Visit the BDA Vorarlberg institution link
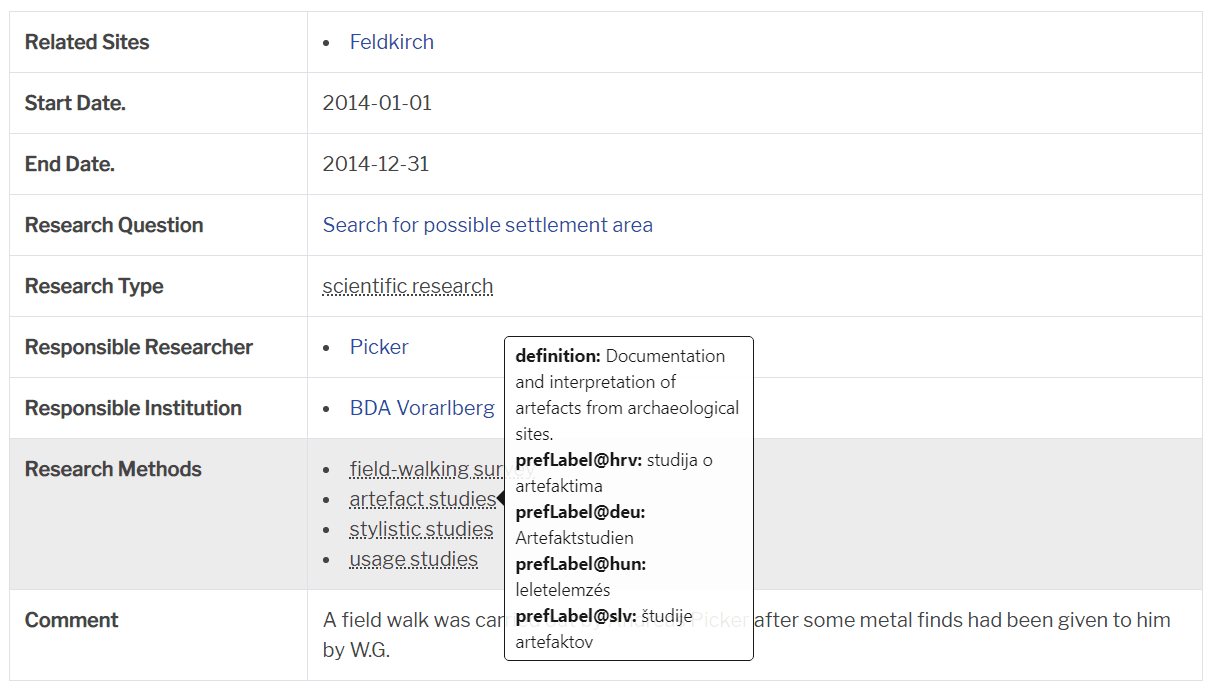The width and height of the screenshot is (1214, 690). pyautogui.click(x=422, y=408)
